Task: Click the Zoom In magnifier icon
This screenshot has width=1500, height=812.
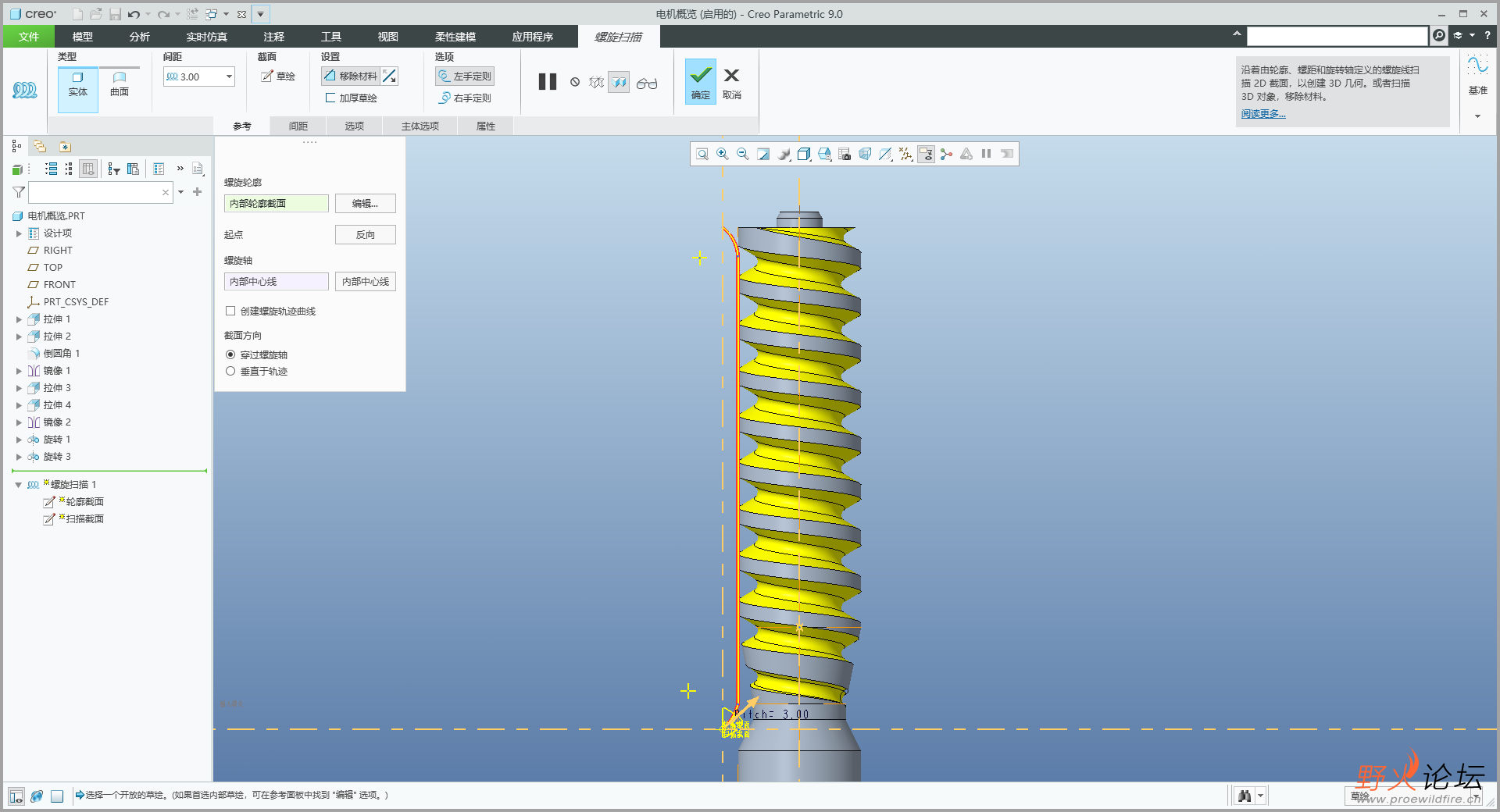Action: pos(723,155)
